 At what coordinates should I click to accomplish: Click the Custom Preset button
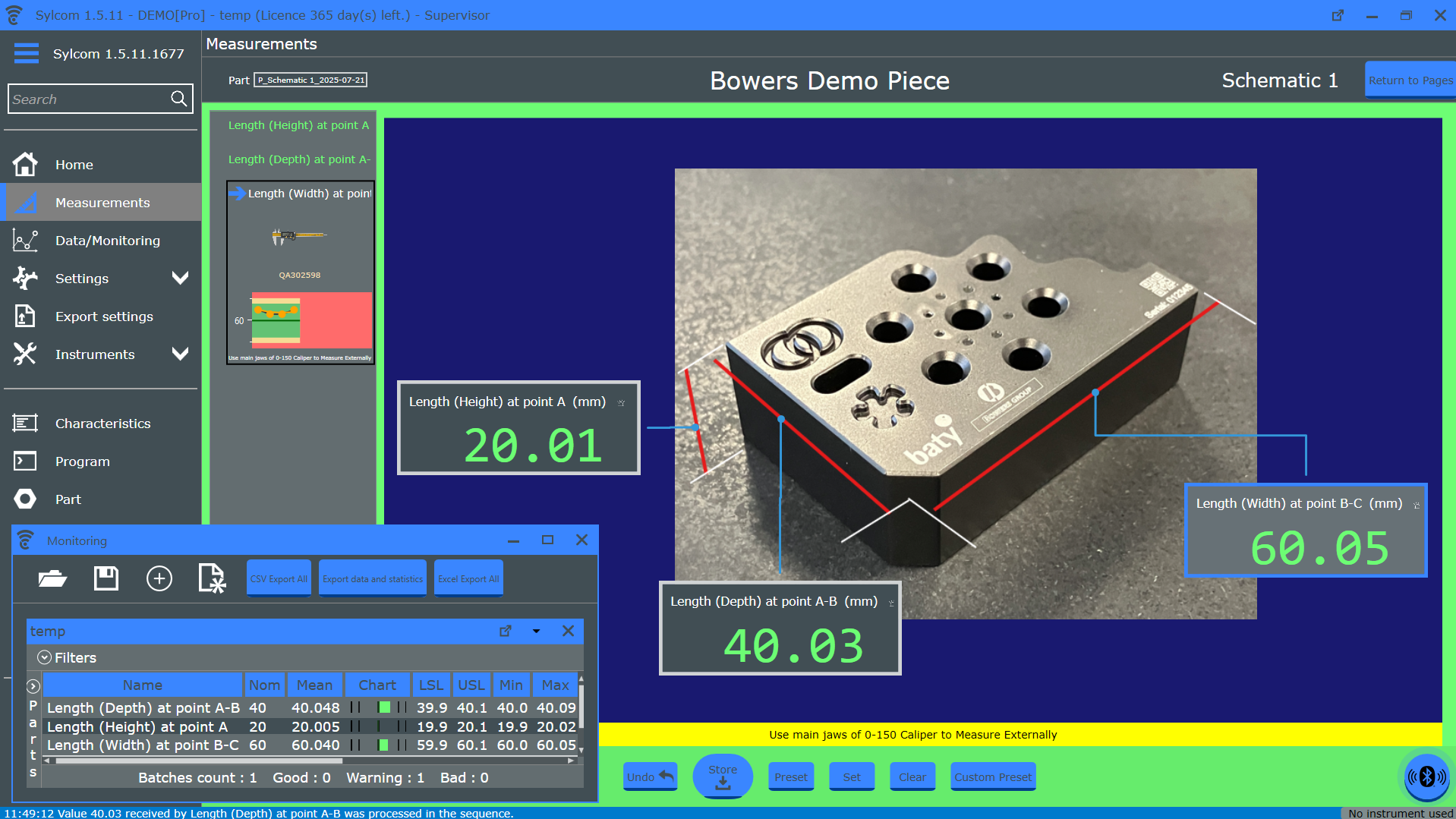(x=993, y=776)
